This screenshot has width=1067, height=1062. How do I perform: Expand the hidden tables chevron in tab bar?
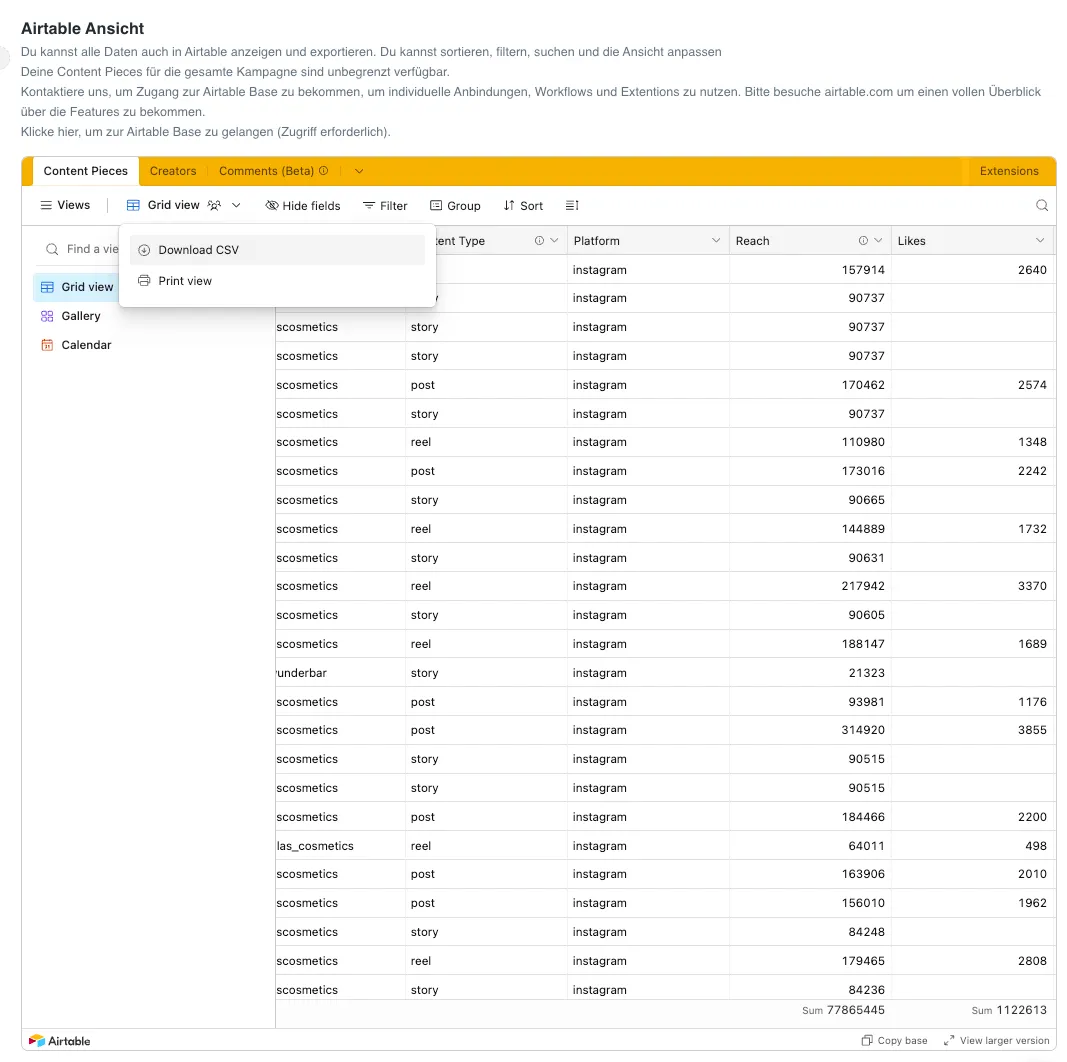click(x=359, y=171)
